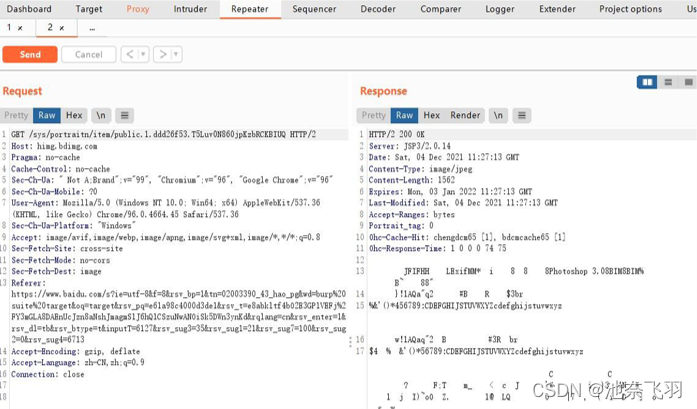Click the Accept-Encoding: gzip, deflate line
This screenshot has height=409, width=697.
pyautogui.click(x=76, y=351)
